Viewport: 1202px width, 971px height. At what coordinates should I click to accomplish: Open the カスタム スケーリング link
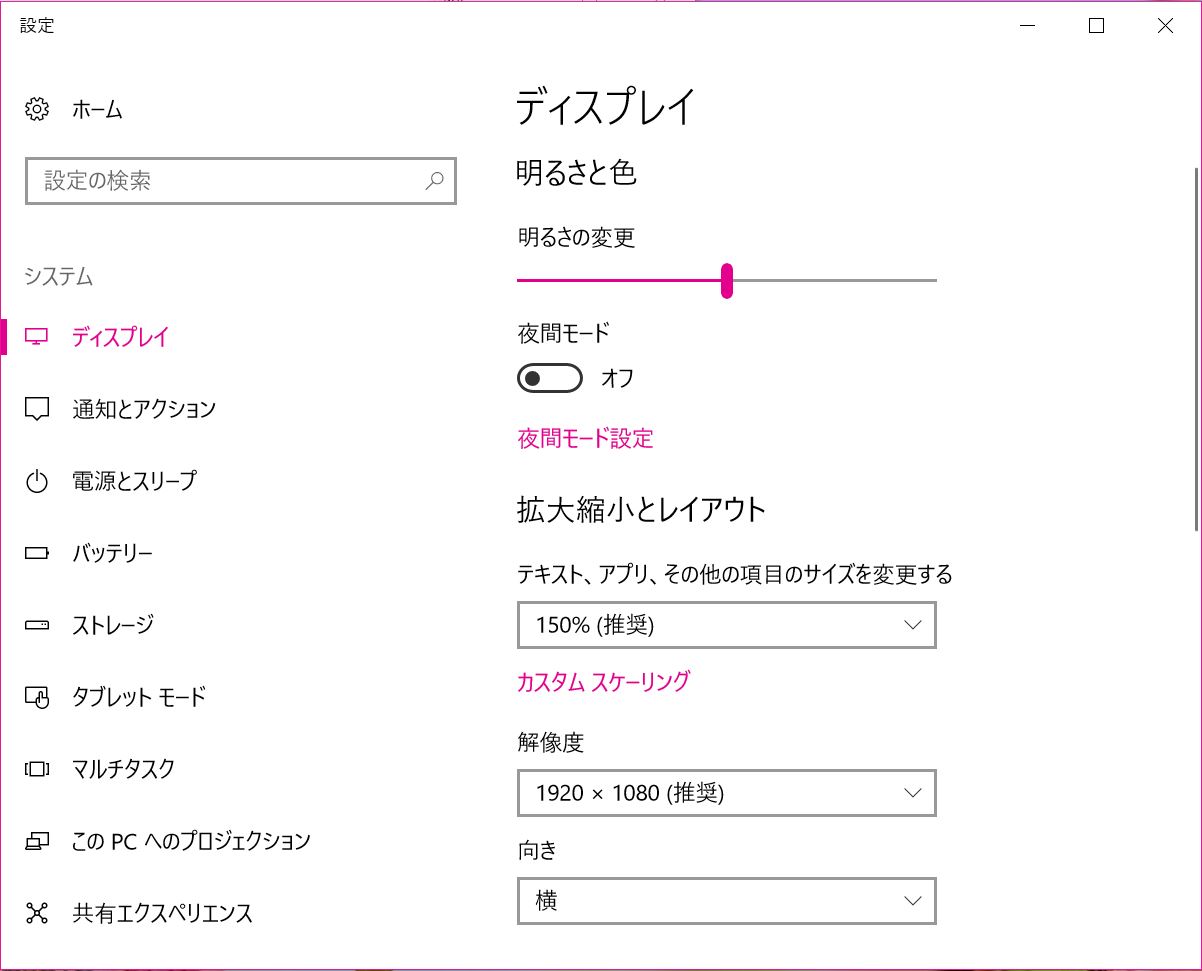point(603,682)
